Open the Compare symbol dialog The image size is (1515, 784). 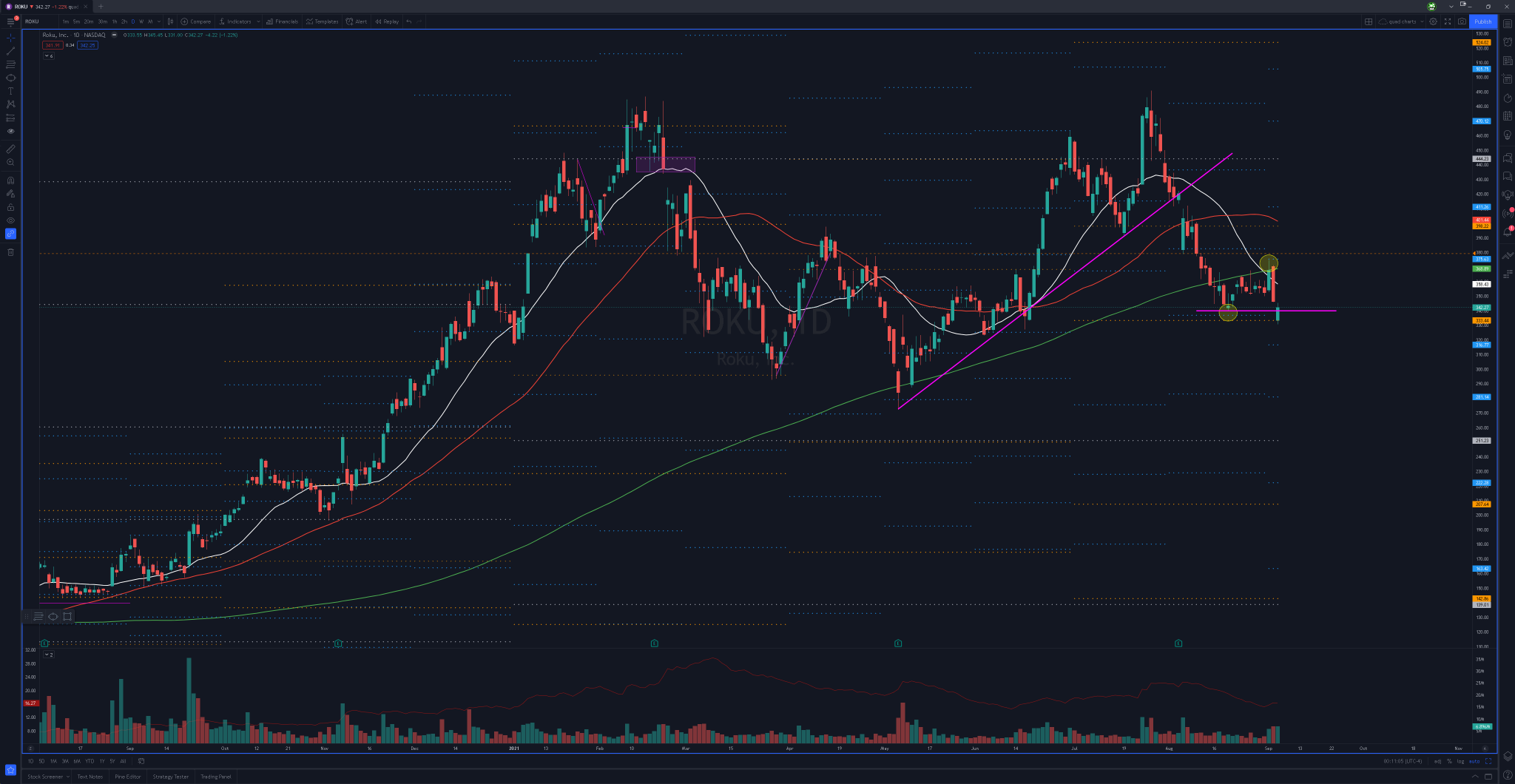tap(196, 21)
